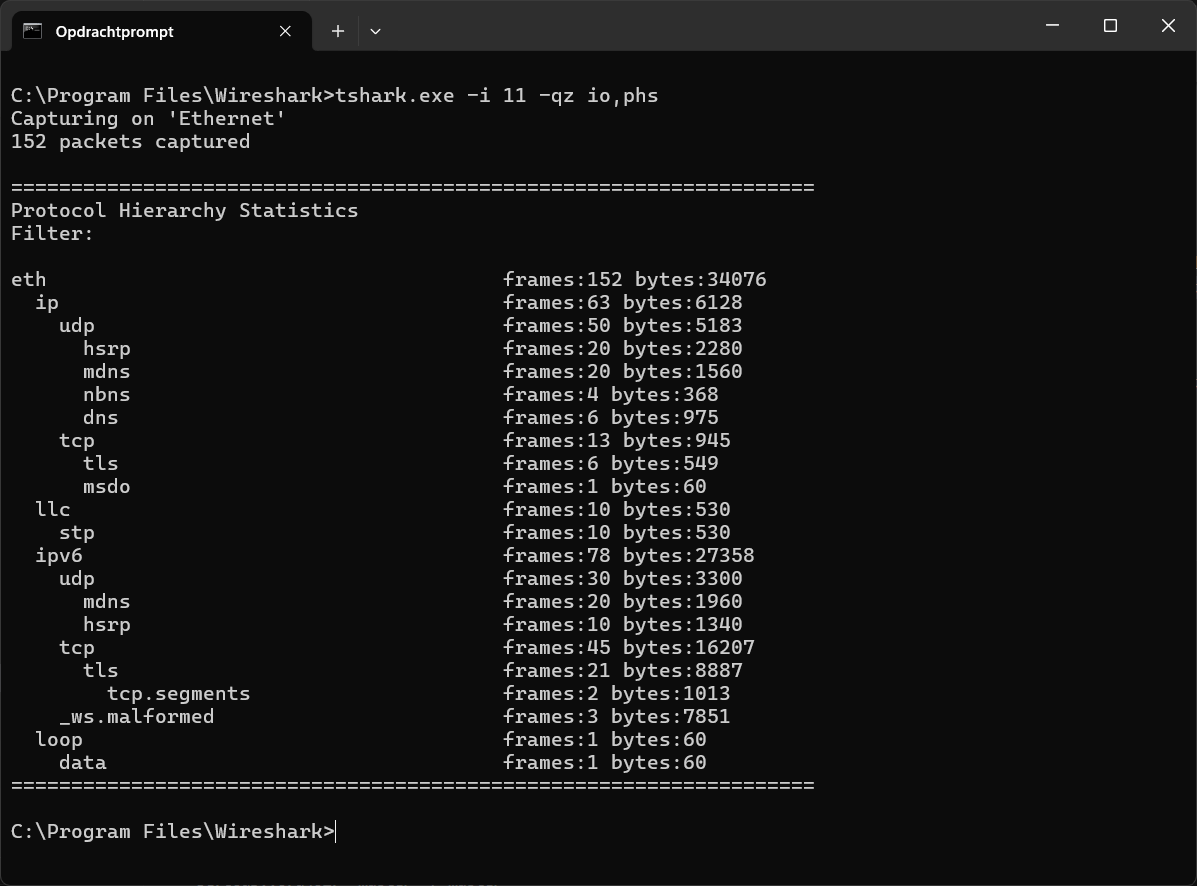This screenshot has width=1197, height=886.
Task: Click the 'llc' protocol row
Action: (52, 510)
